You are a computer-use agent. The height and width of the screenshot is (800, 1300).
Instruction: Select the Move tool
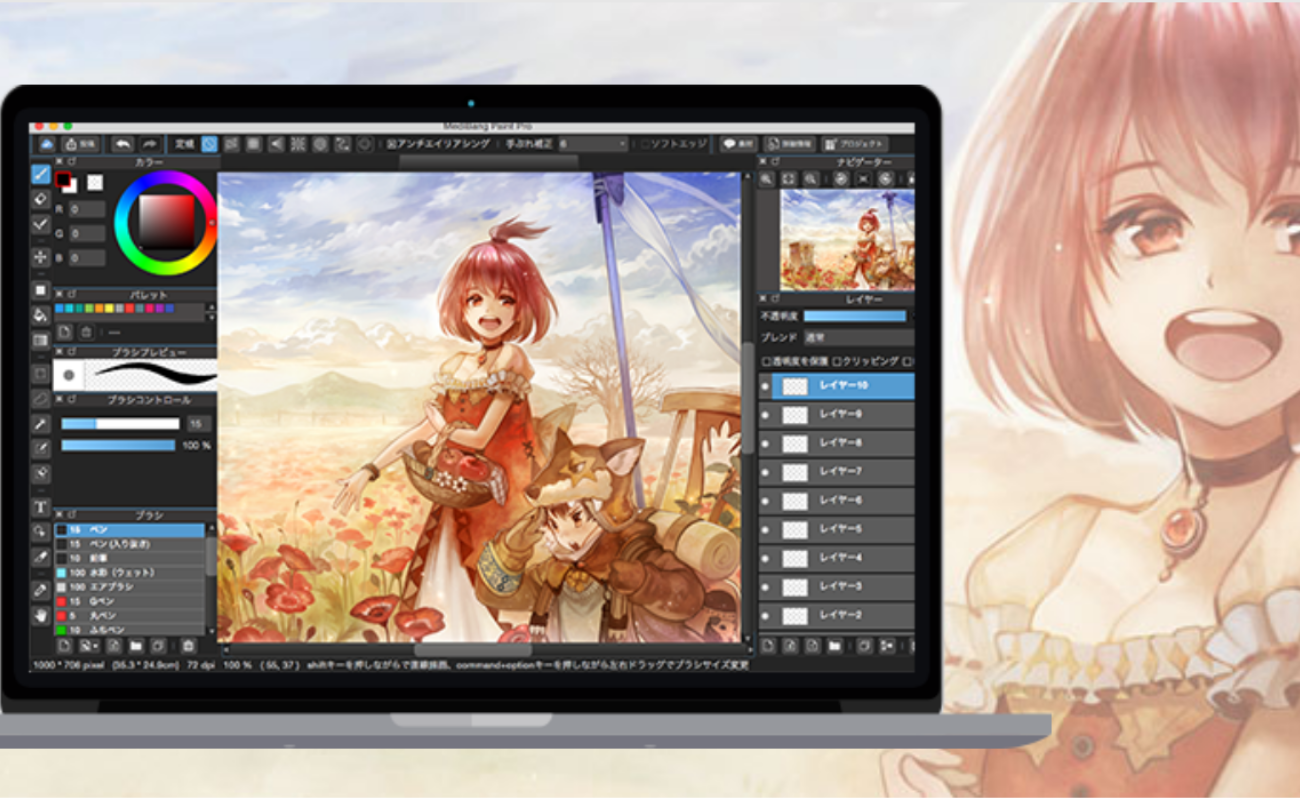tap(41, 257)
